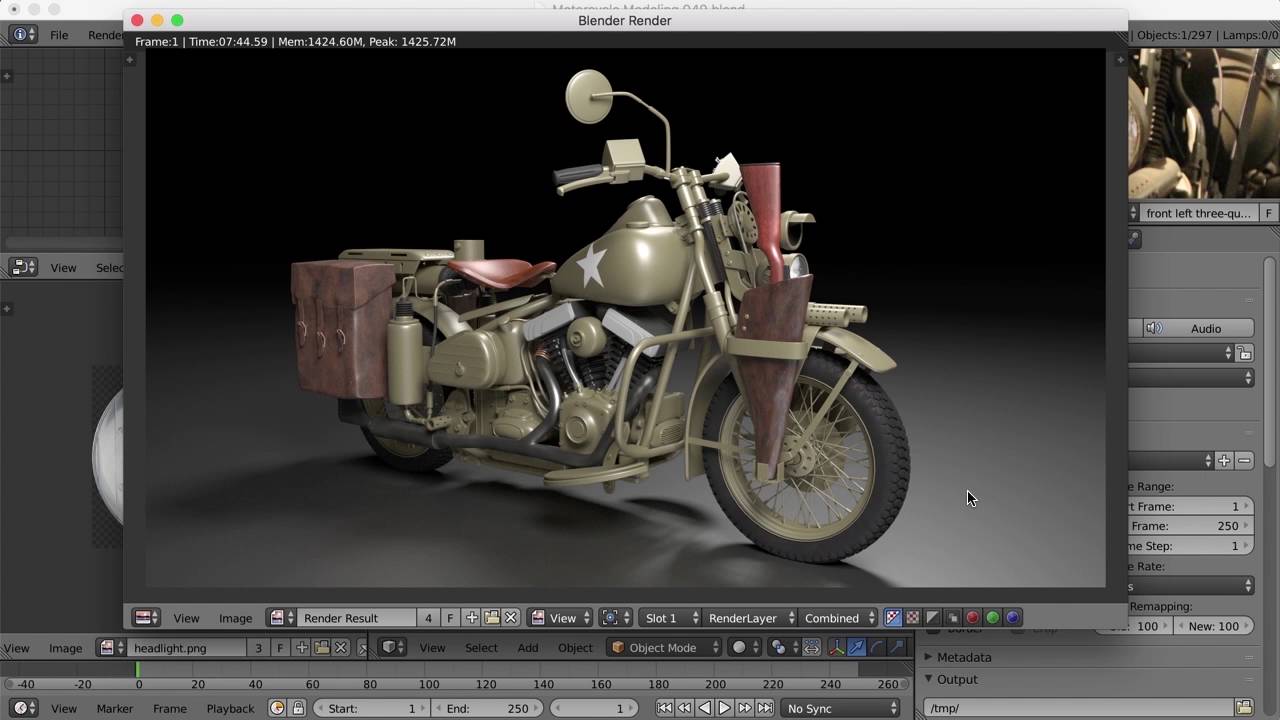Play the animation forward
Image resolution: width=1280 pixels, height=720 pixels.
coord(725,708)
